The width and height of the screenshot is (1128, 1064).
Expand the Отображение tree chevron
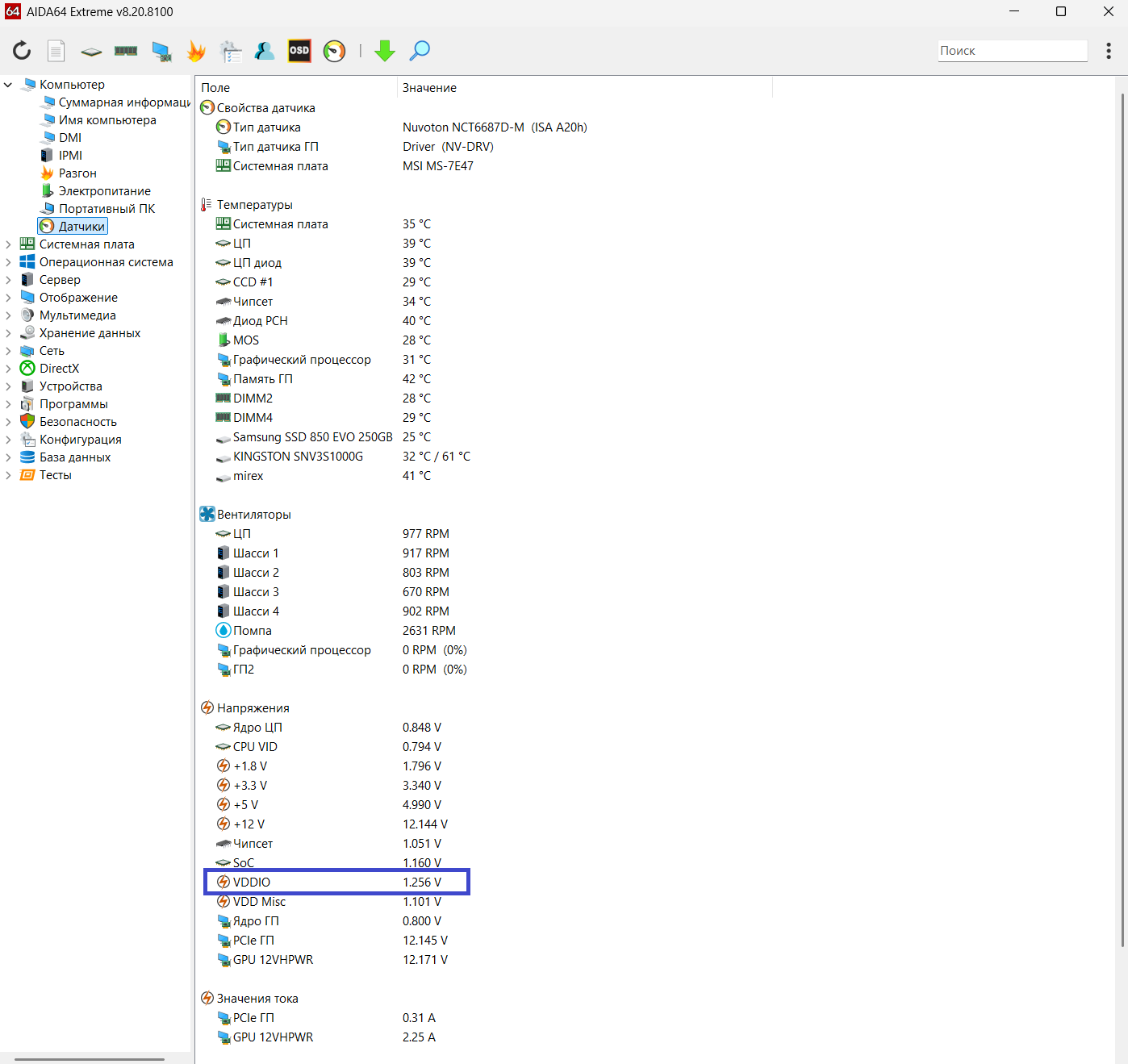click(x=8, y=298)
